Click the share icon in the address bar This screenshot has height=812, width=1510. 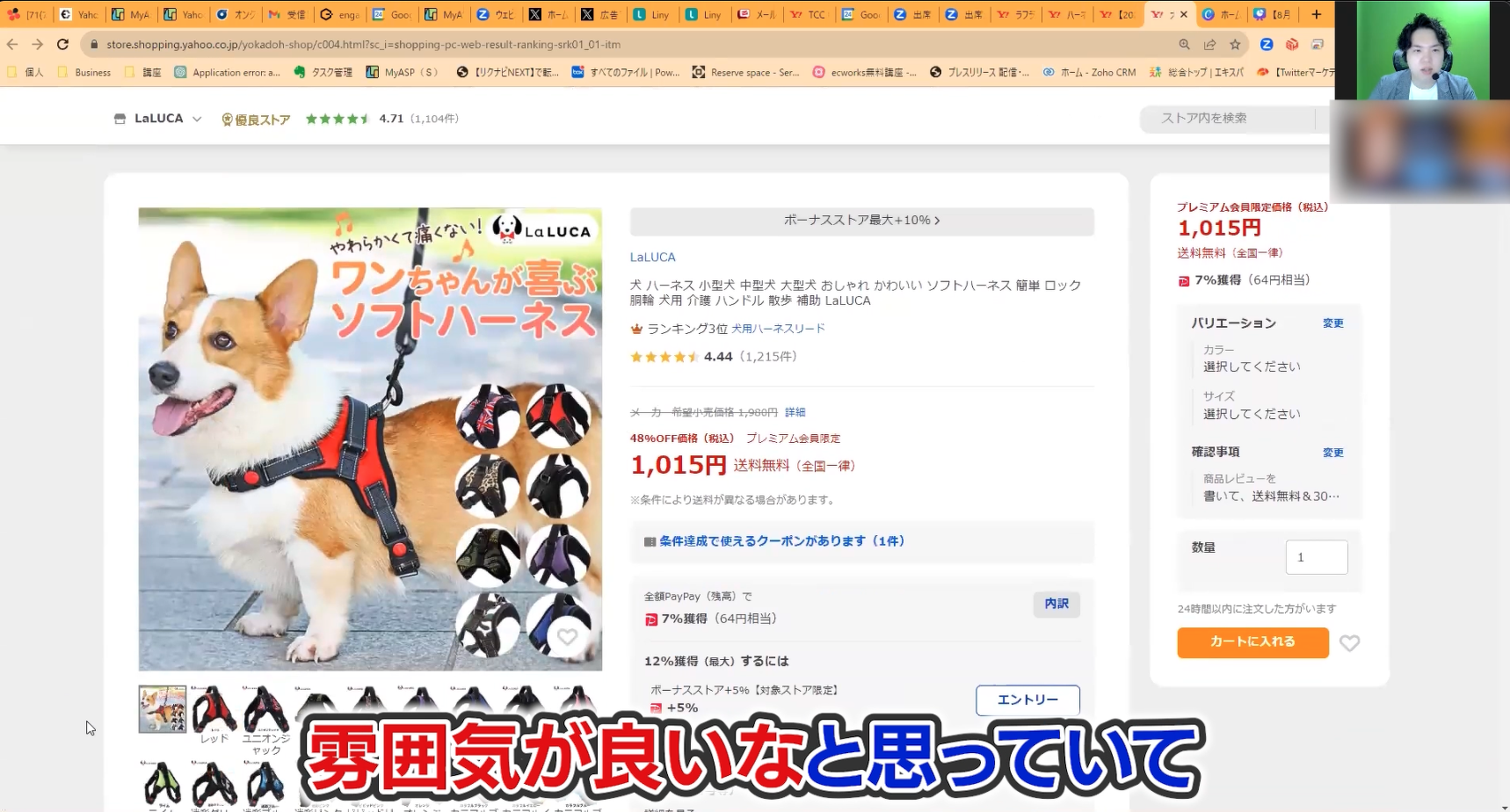1209,44
